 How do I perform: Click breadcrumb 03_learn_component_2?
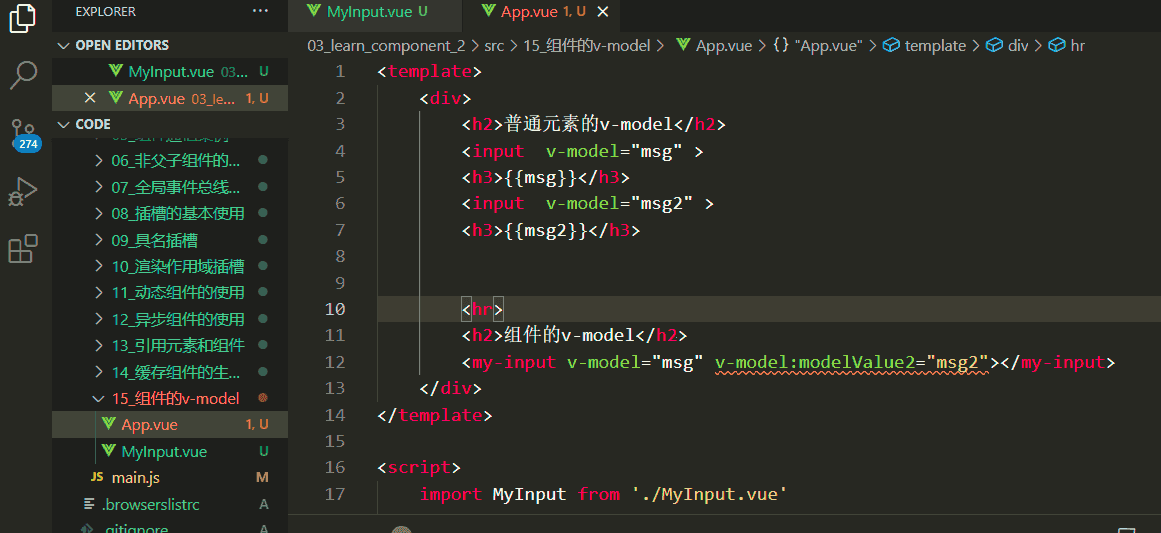coord(387,46)
